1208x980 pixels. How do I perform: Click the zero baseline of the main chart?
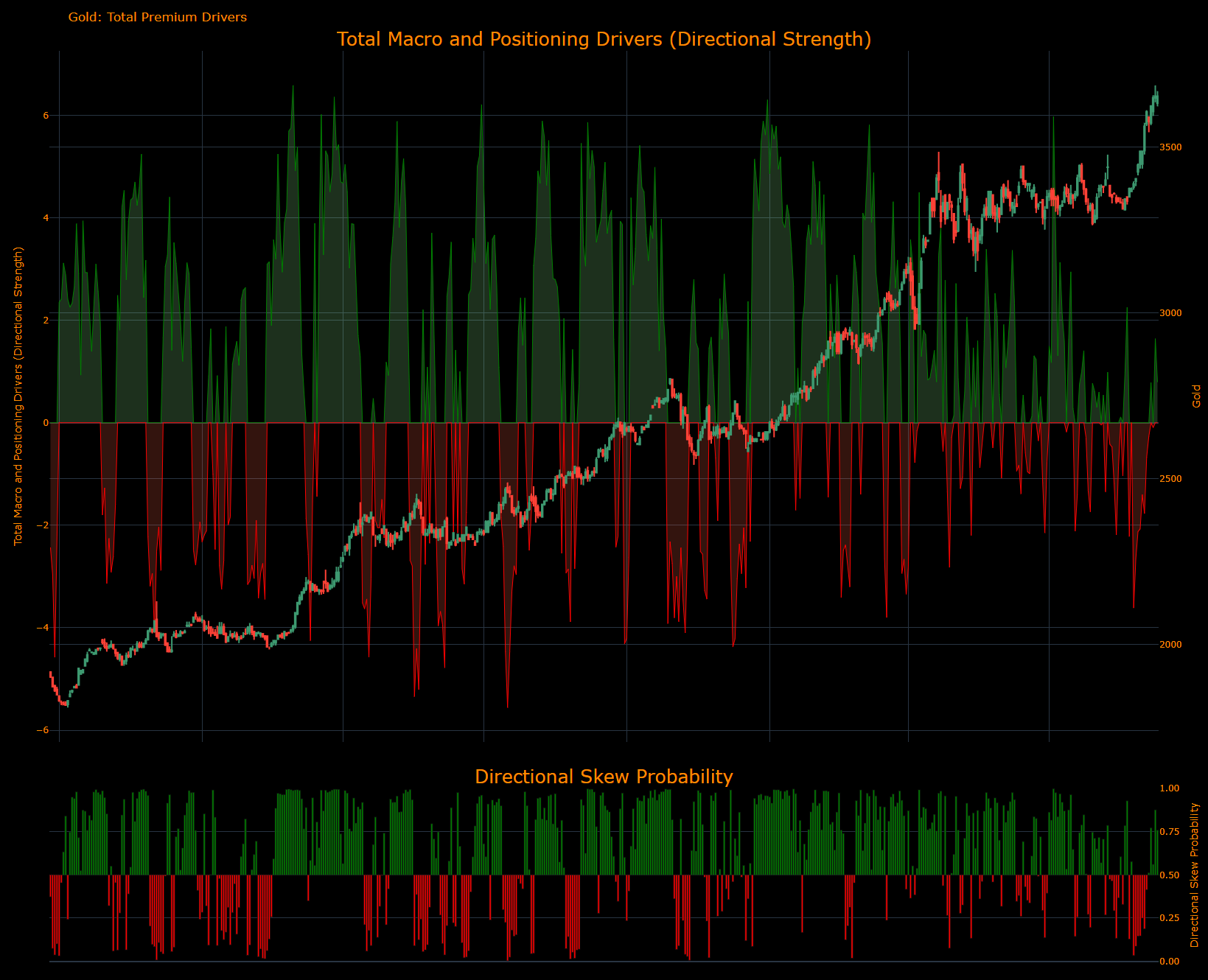tap(604, 421)
